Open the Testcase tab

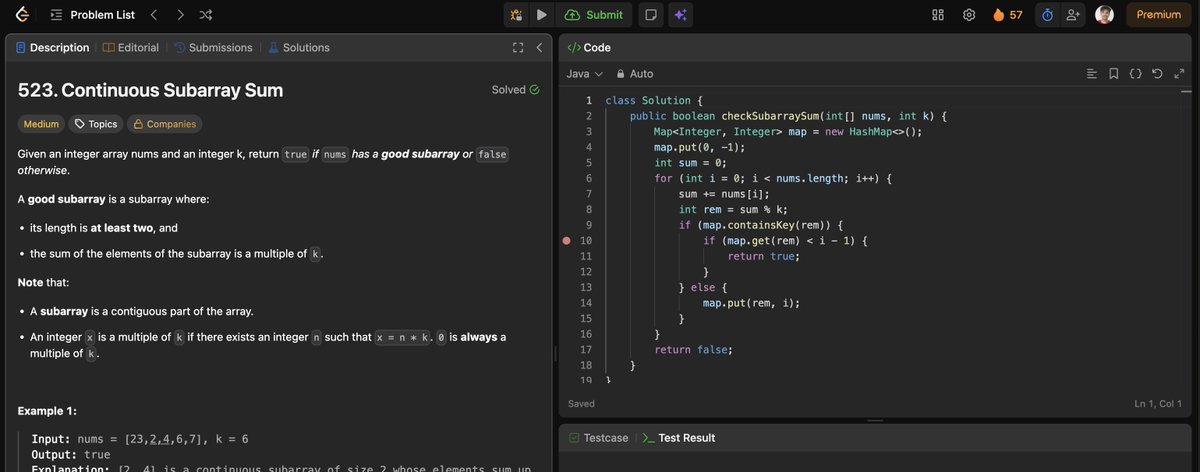click(x=598, y=438)
